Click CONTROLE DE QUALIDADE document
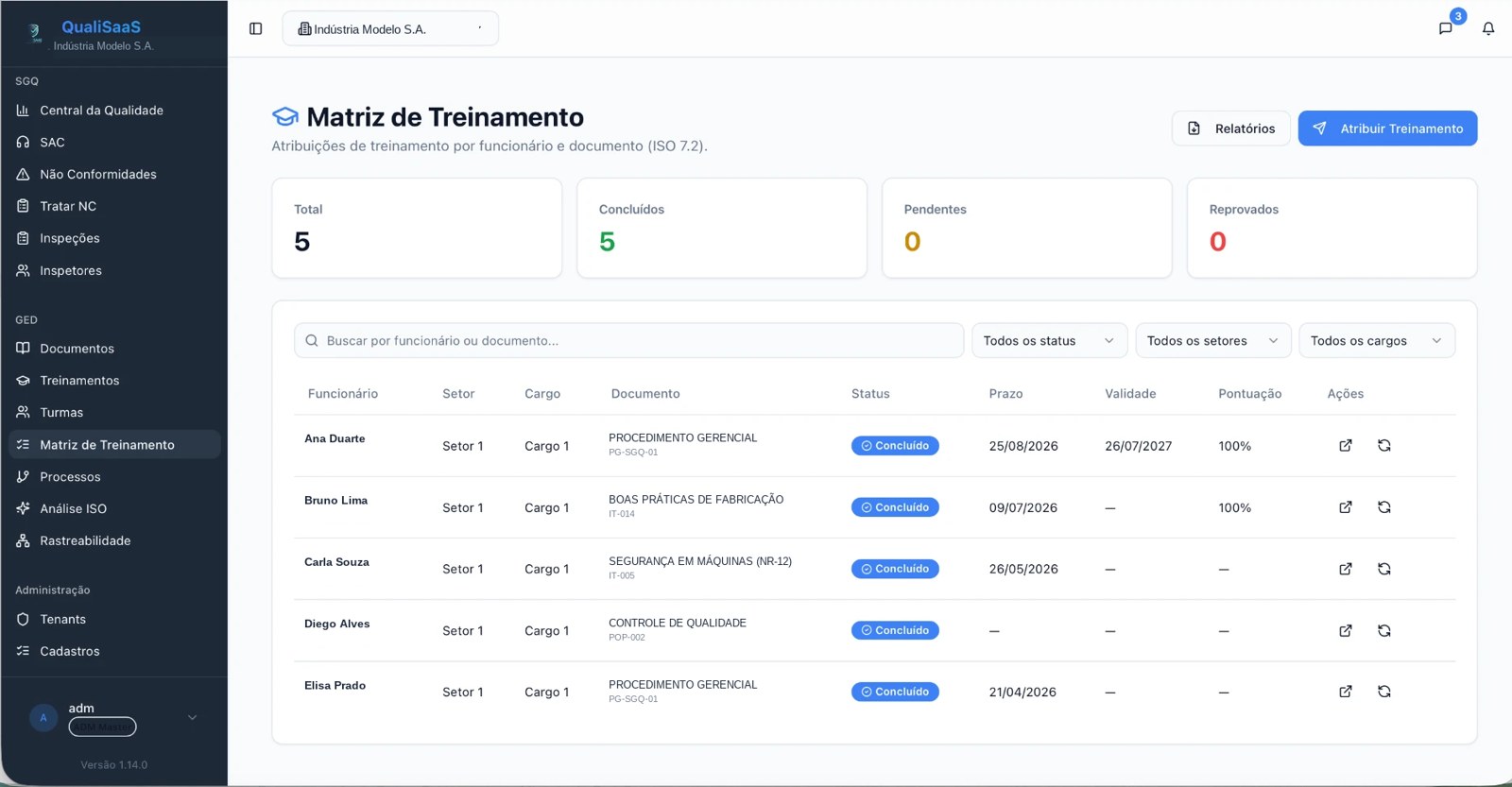Screen dimensions: 1512x787 click(x=678, y=623)
